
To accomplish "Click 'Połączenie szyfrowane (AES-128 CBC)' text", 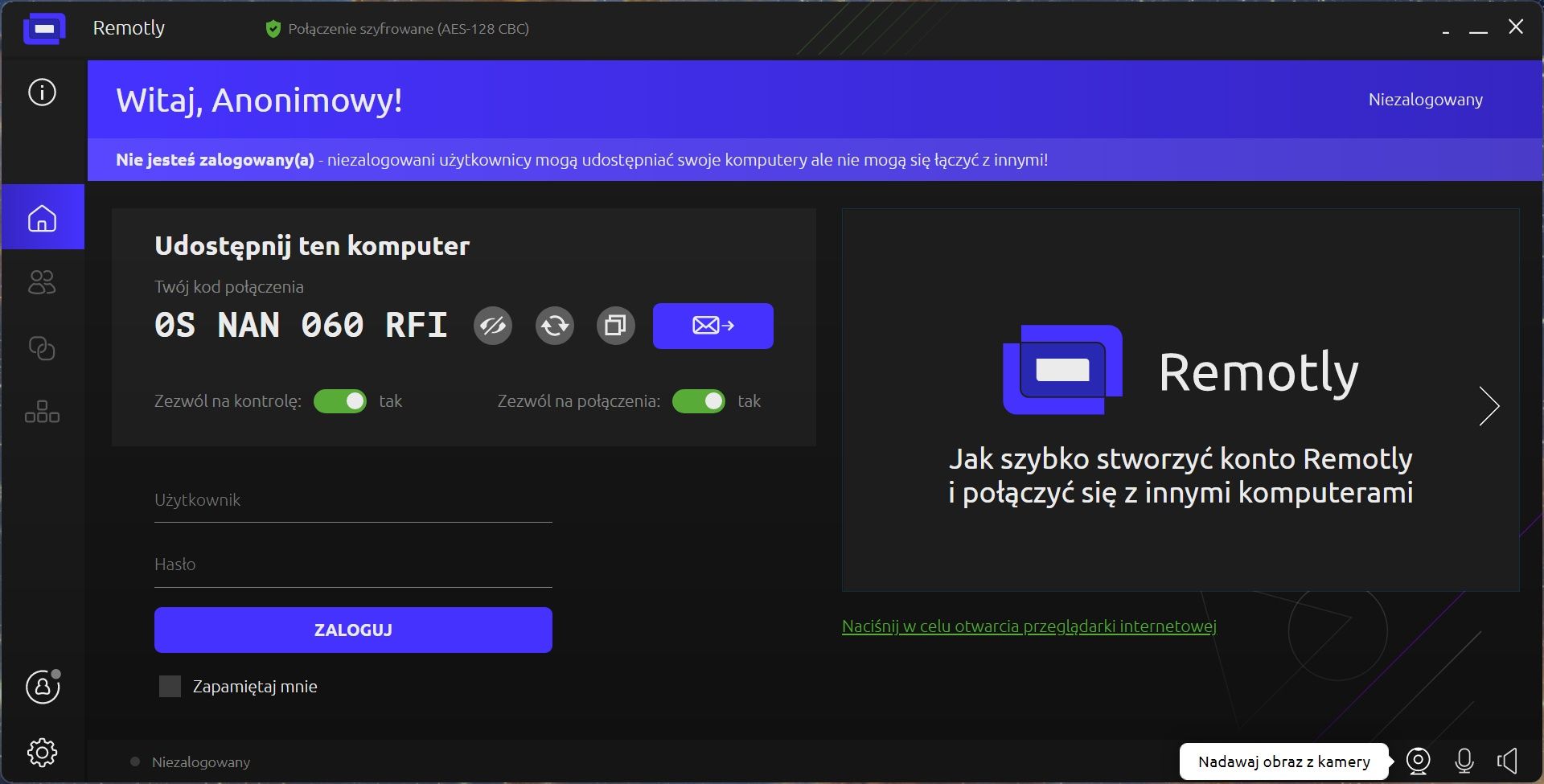I will point(409,29).
